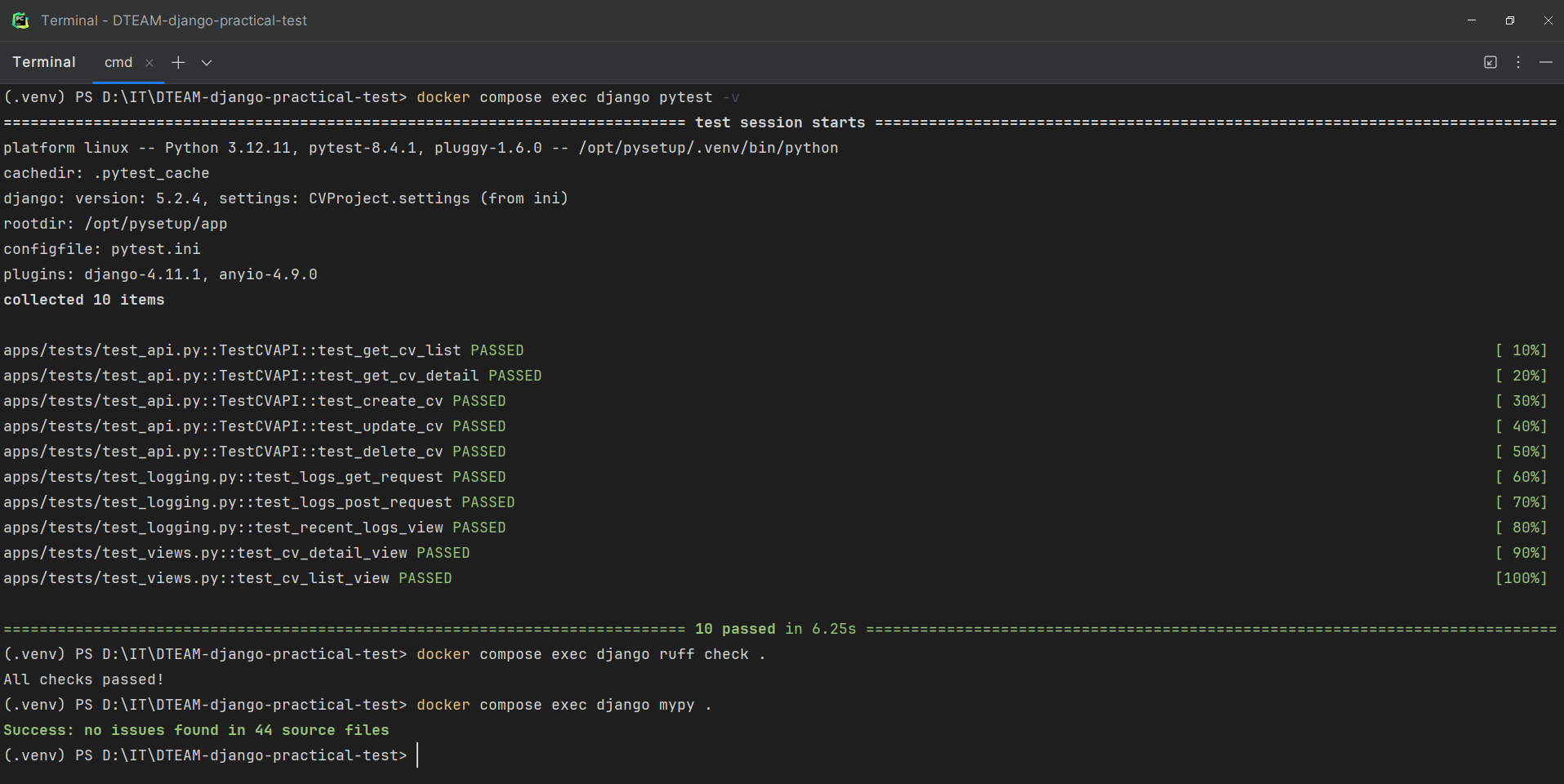
Task: Click the [100%] progress indicator
Action: click(x=1521, y=578)
